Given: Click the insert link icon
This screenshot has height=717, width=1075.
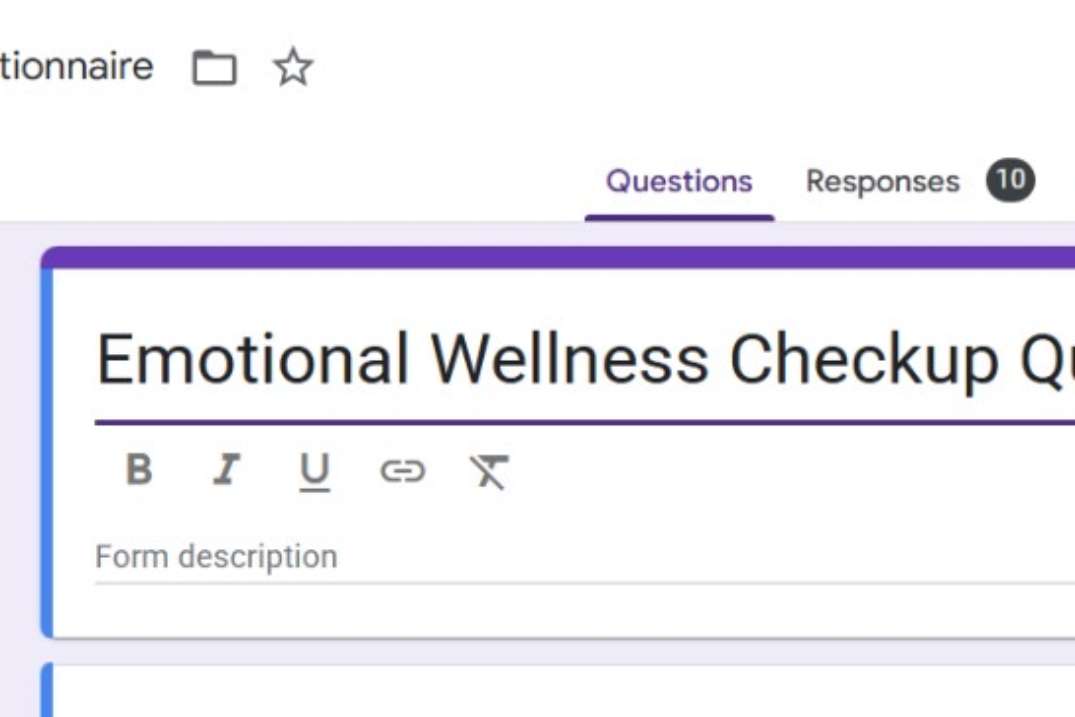Looking at the screenshot, I should 402,471.
